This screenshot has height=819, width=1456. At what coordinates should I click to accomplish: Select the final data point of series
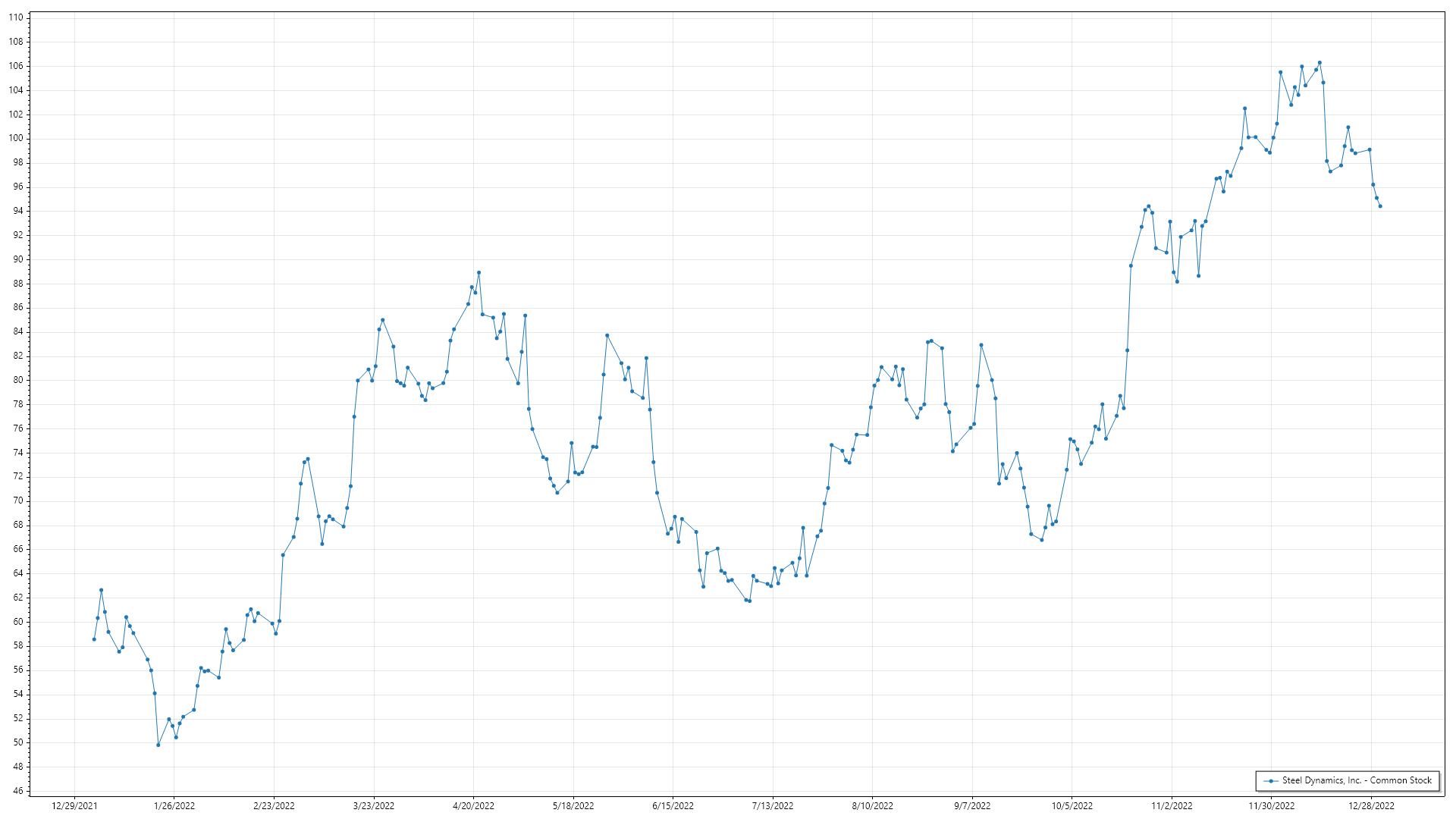tap(1380, 206)
